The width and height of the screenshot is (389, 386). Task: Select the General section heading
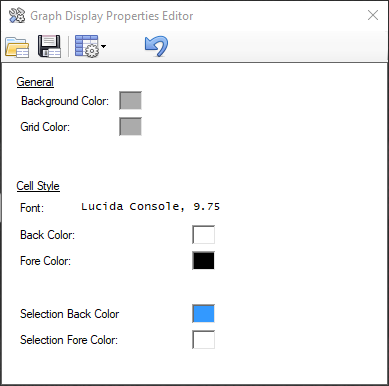point(35,82)
